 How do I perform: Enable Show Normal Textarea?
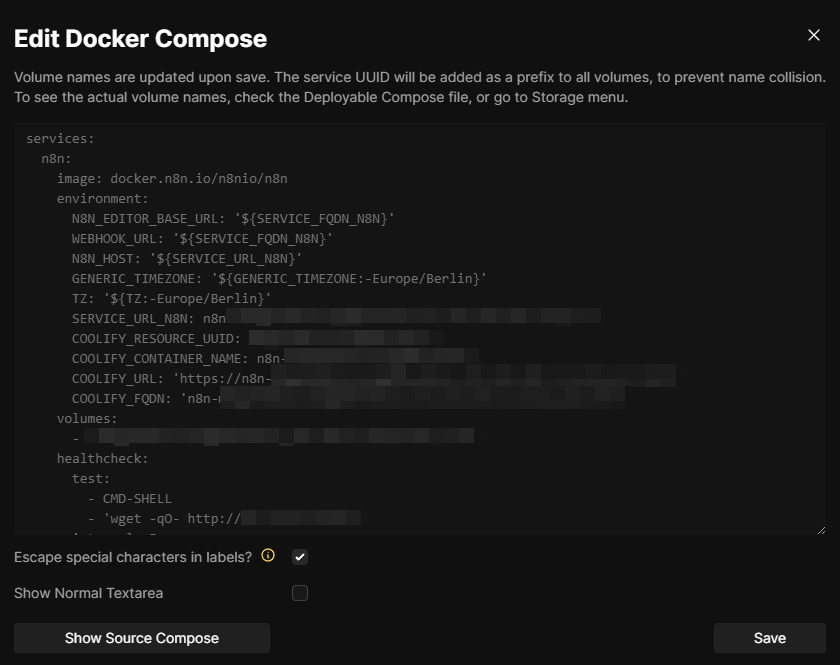click(x=300, y=593)
